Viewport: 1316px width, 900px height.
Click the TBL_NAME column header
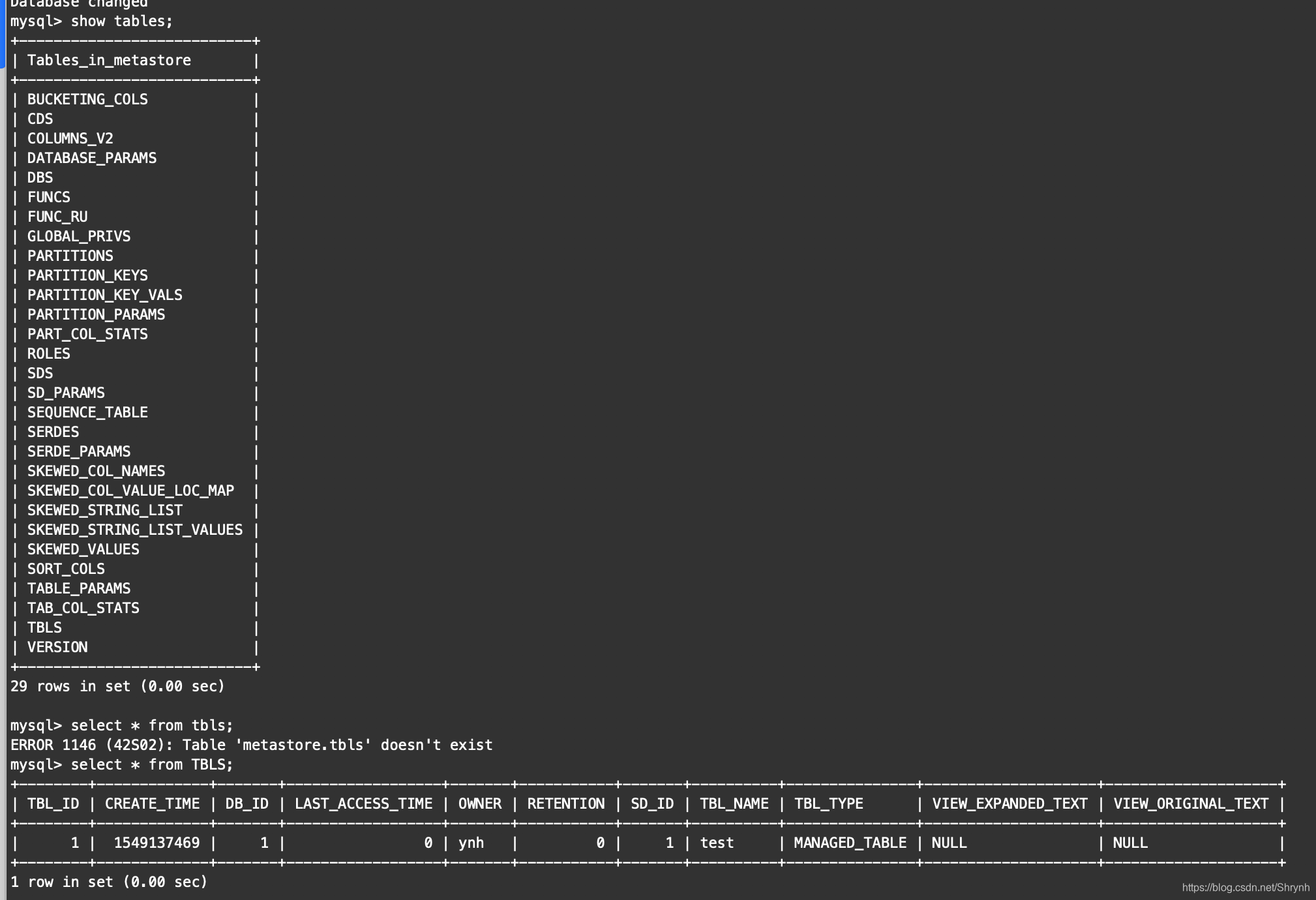734,803
